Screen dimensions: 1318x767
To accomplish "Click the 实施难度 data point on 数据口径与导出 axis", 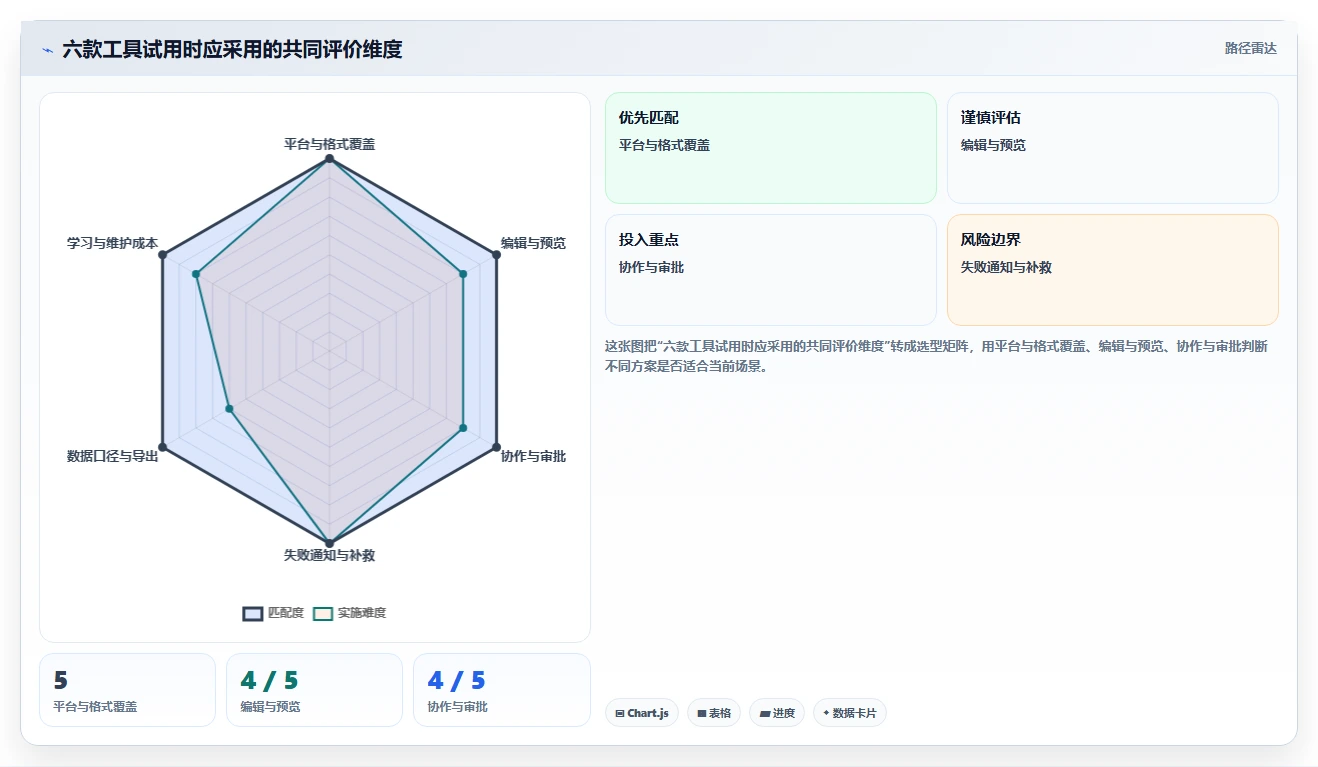I will [x=229, y=408].
